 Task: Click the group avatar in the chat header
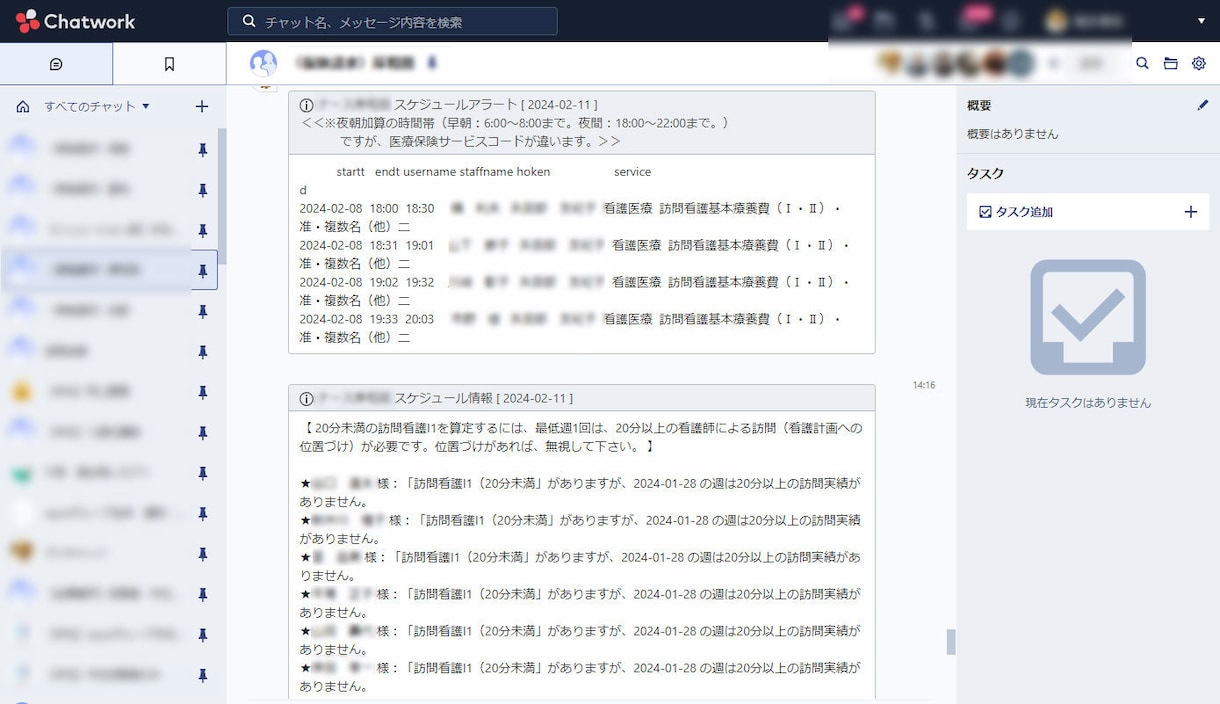pyautogui.click(x=263, y=63)
